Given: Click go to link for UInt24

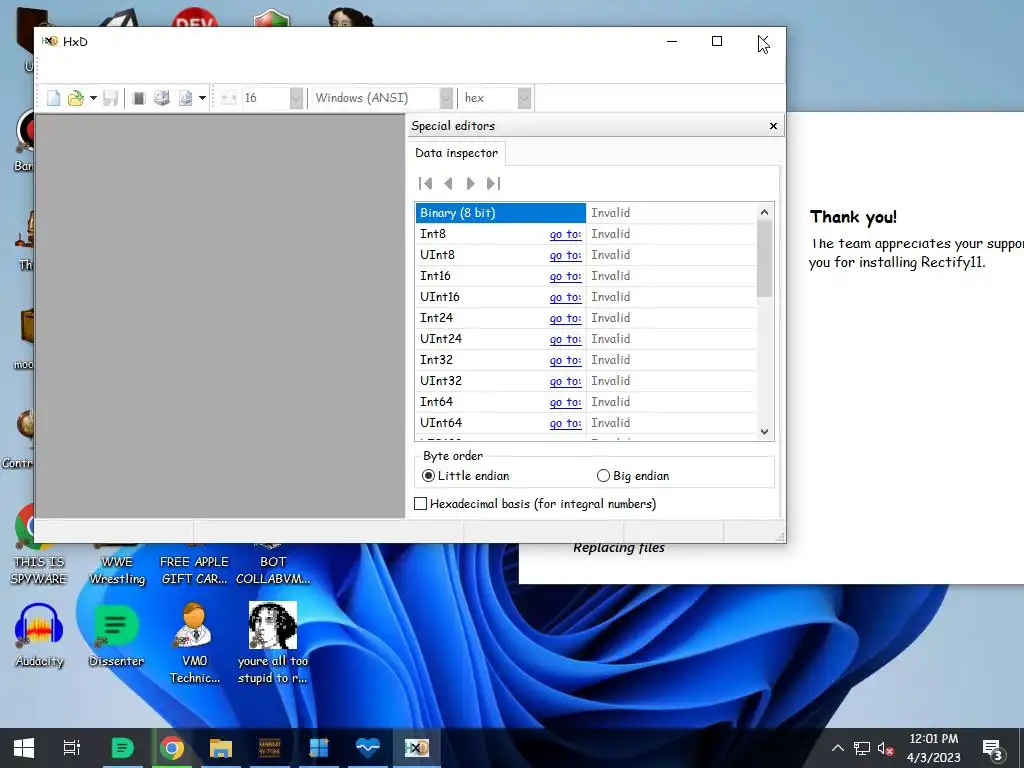Looking at the screenshot, I should pos(566,339).
